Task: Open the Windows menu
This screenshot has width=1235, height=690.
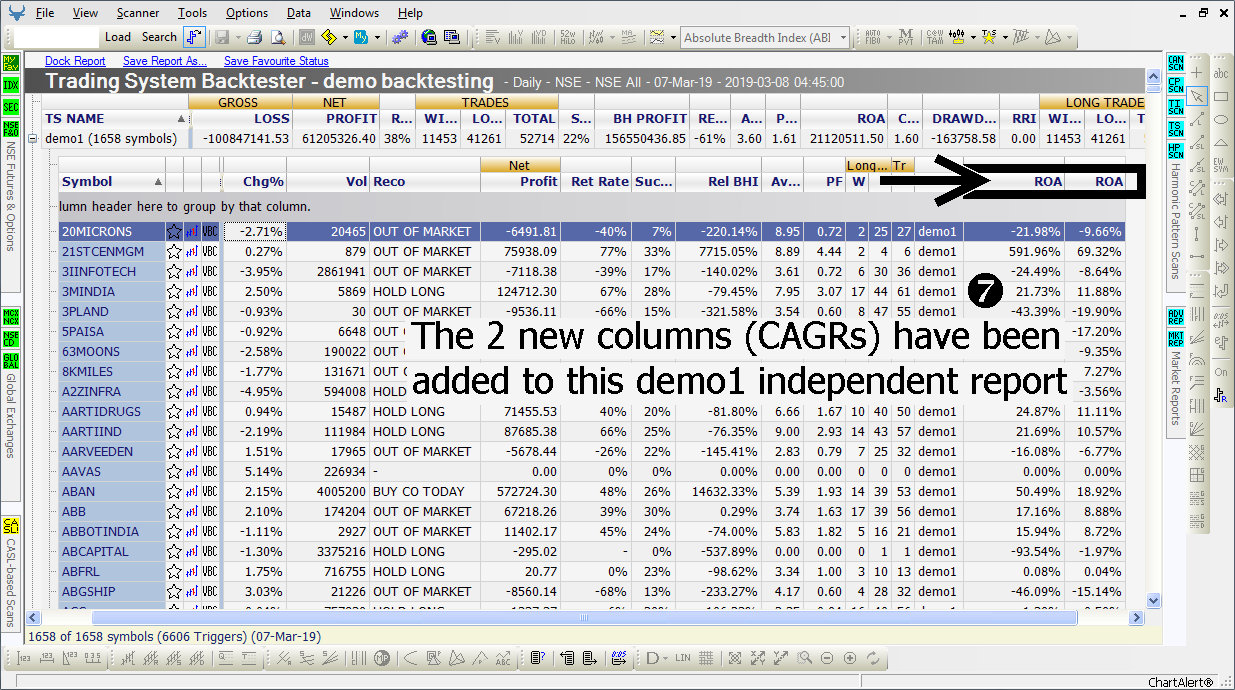Action: coord(354,13)
